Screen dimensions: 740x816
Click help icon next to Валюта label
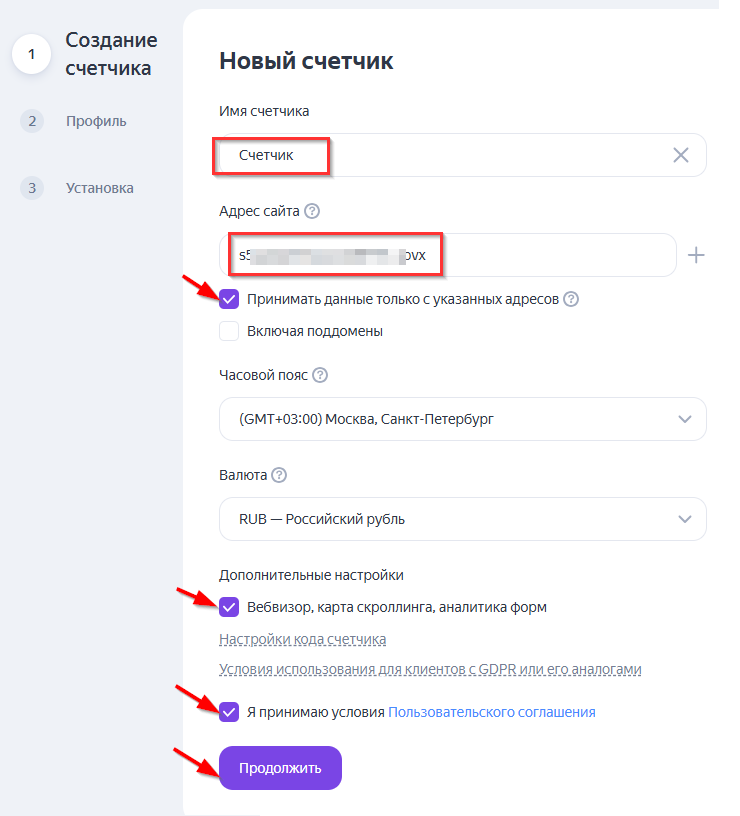(279, 475)
